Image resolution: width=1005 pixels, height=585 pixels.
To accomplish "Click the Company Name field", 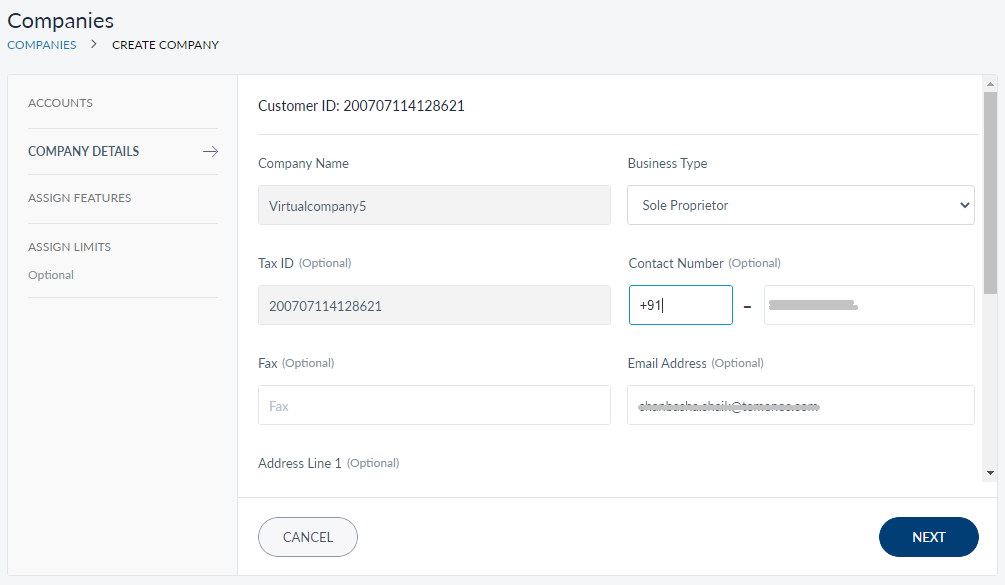I will tap(434, 205).
